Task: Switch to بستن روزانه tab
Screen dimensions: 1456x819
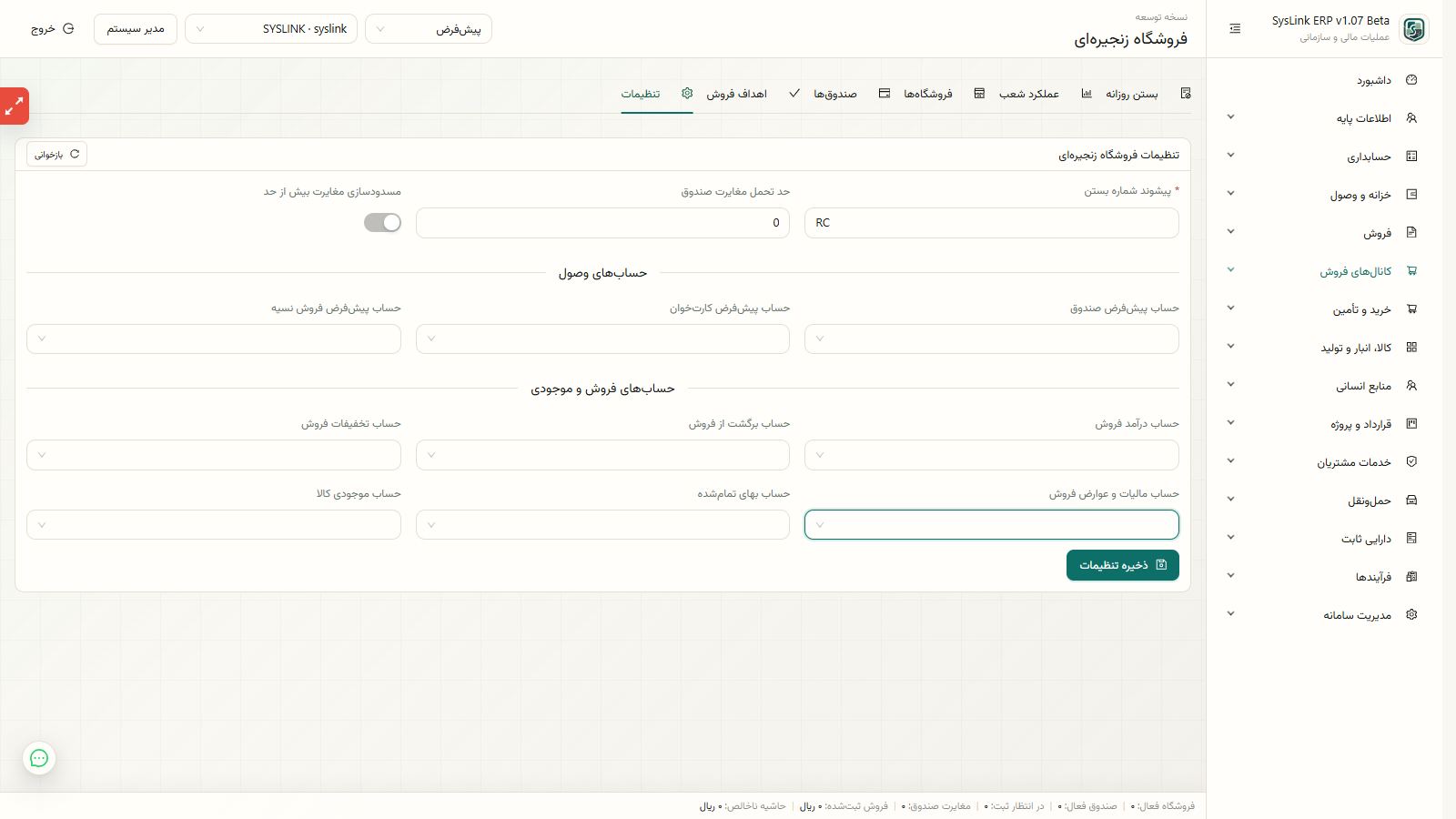Action: coord(1148,94)
